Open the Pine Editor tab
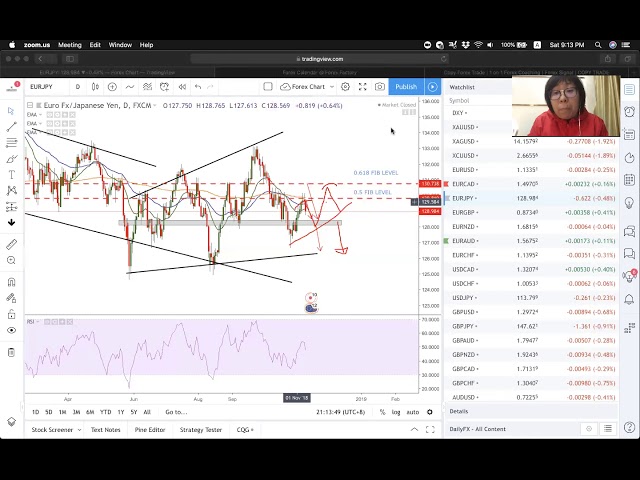The image size is (640, 480). pos(150,430)
